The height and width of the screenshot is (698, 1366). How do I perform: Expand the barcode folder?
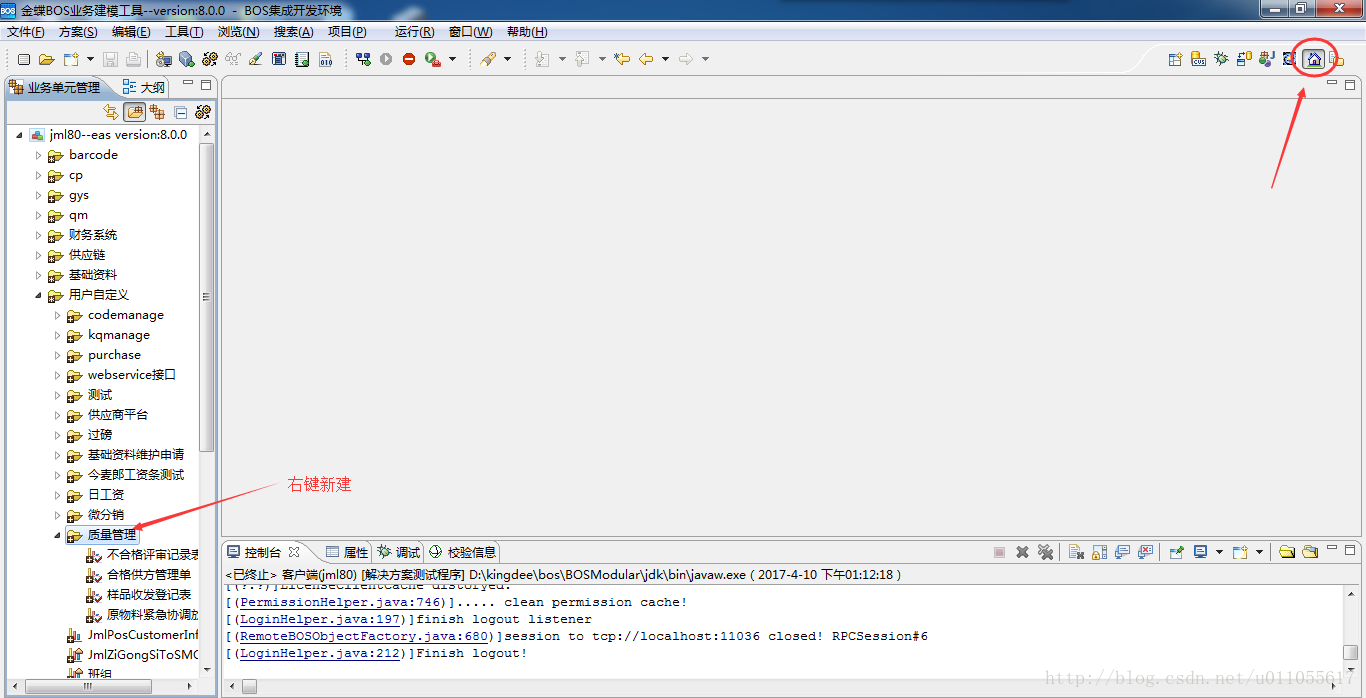tap(39, 155)
